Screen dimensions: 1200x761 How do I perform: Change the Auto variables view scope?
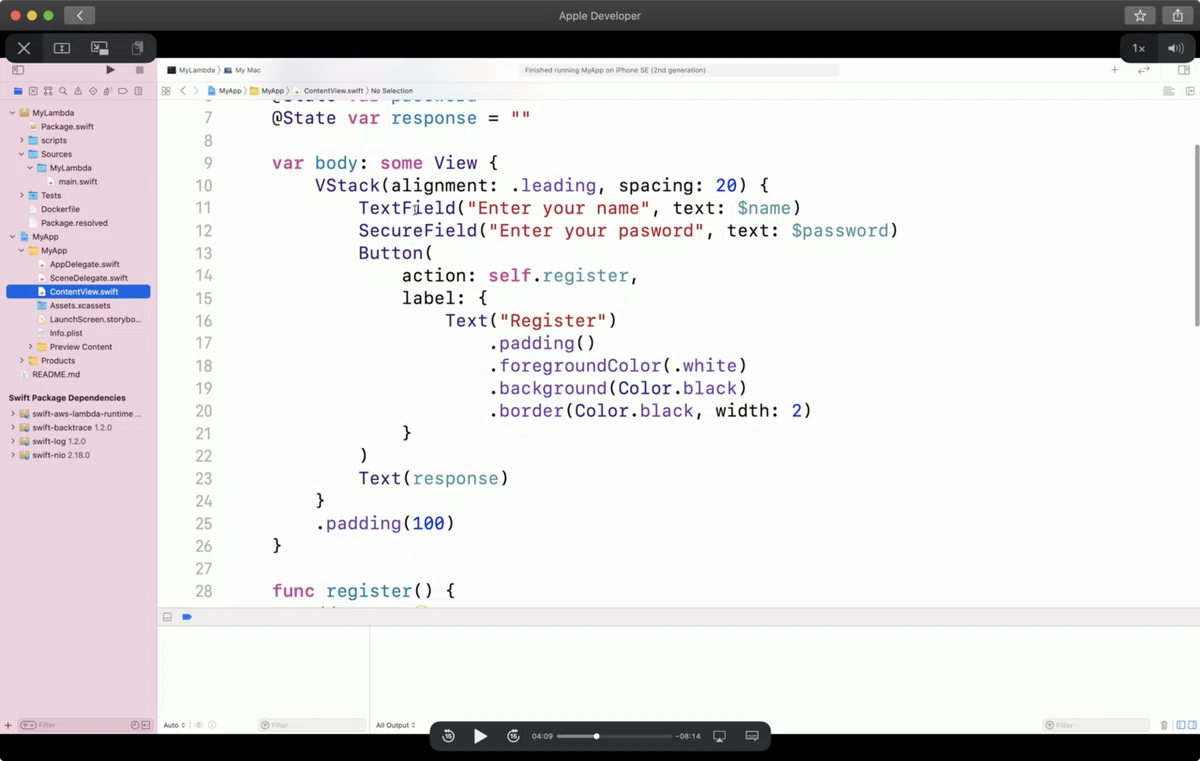coord(174,725)
